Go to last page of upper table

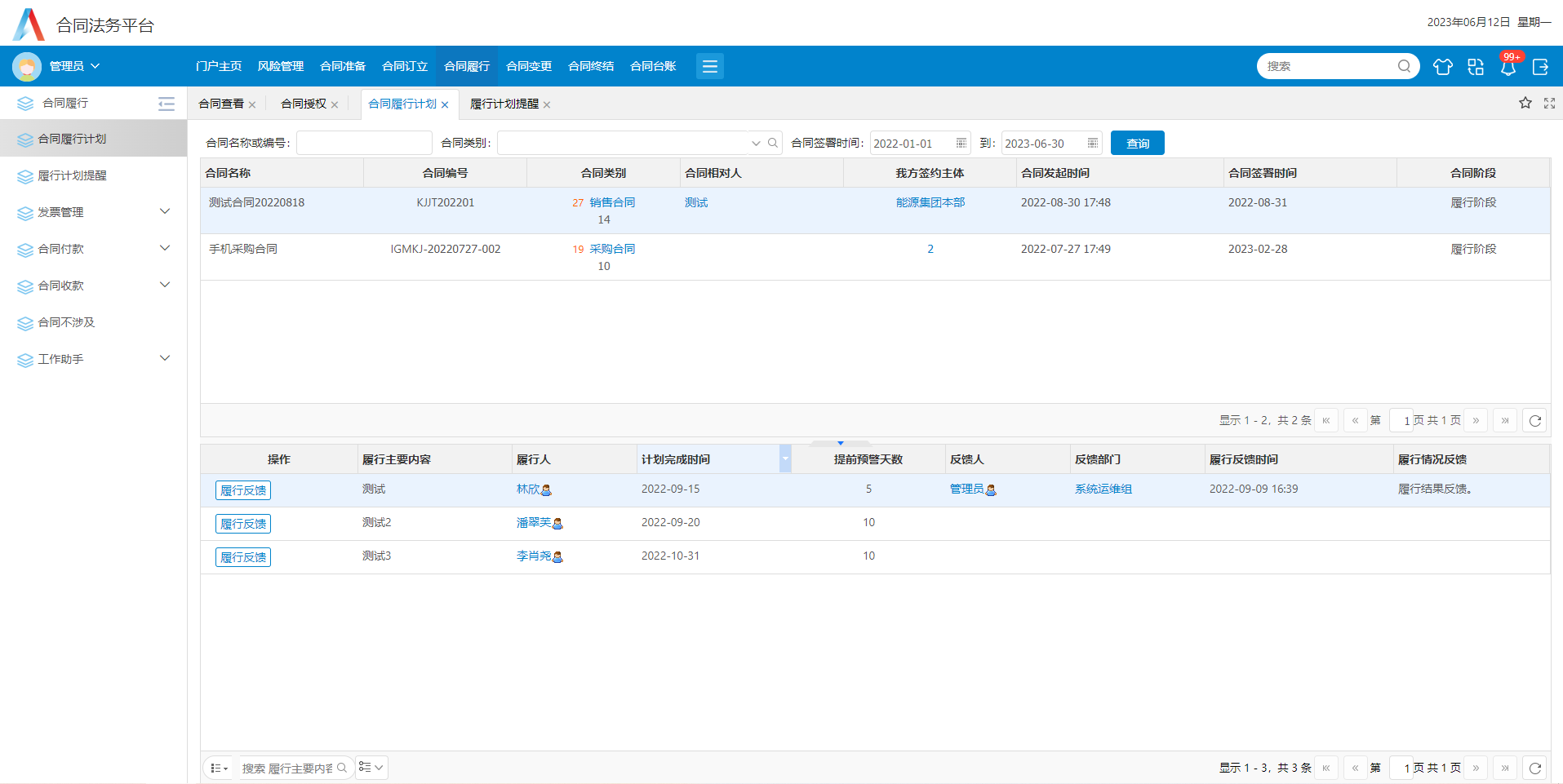[x=1505, y=420]
